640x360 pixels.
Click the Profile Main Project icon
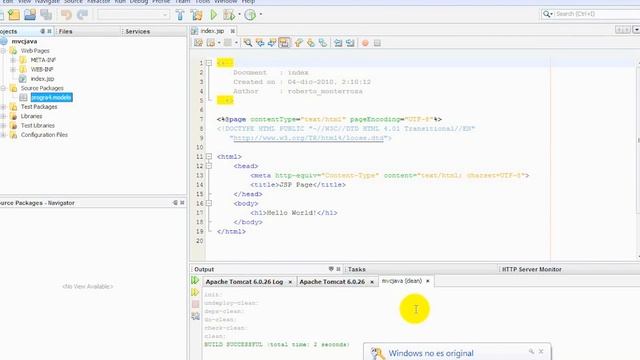[250, 15]
